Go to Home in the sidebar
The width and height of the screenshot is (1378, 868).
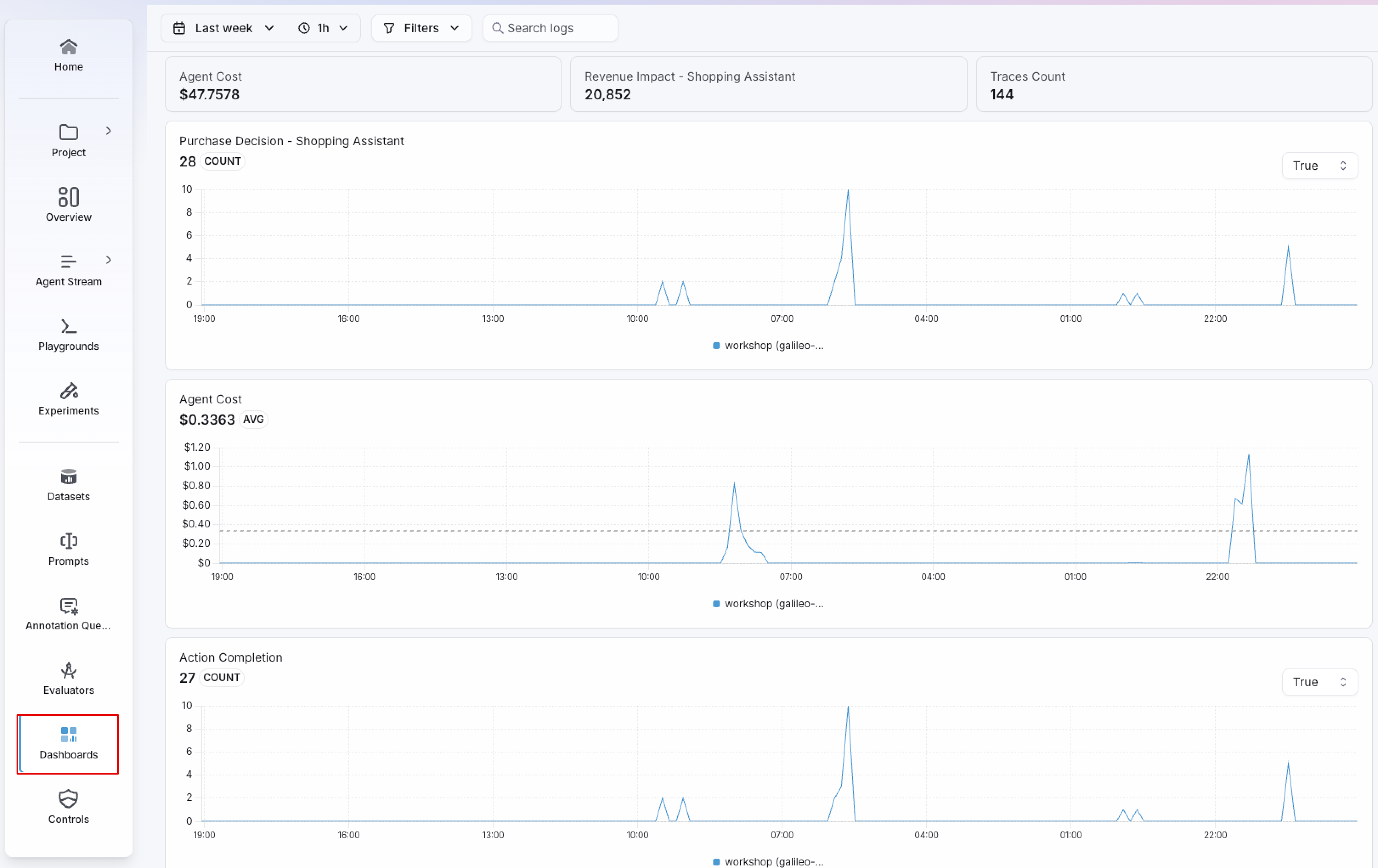click(69, 55)
